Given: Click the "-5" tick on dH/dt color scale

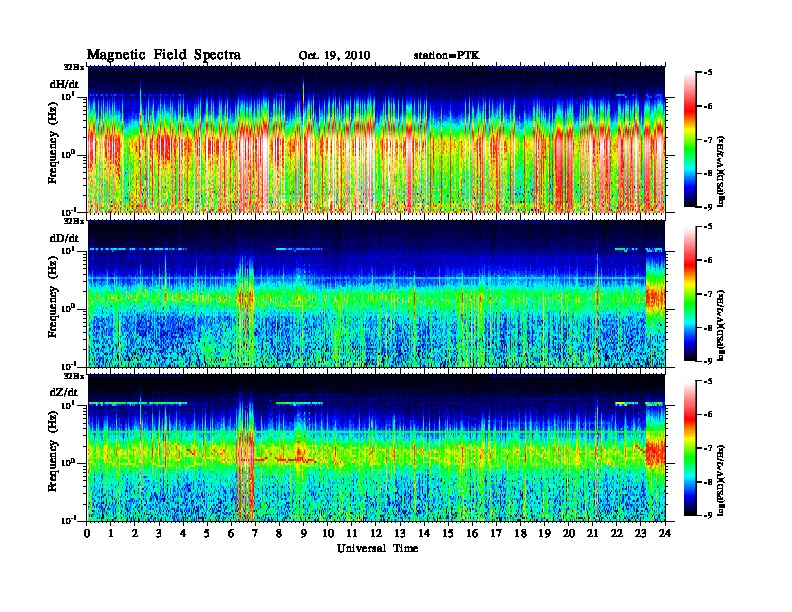Looking at the screenshot, I should pos(708,73).
